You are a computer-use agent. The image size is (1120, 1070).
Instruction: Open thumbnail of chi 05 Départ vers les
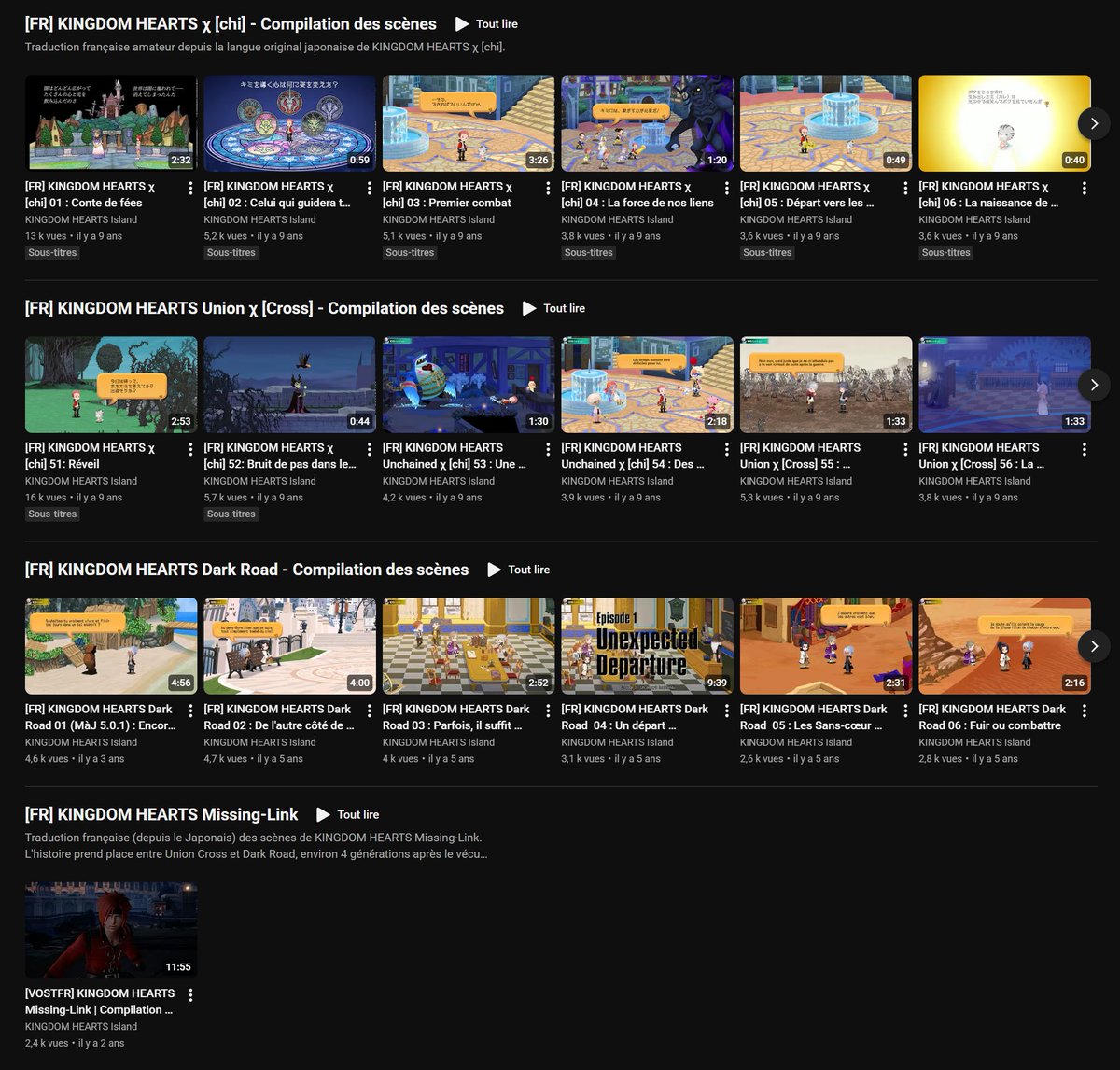pyautogui.click(x=826, y=123)
